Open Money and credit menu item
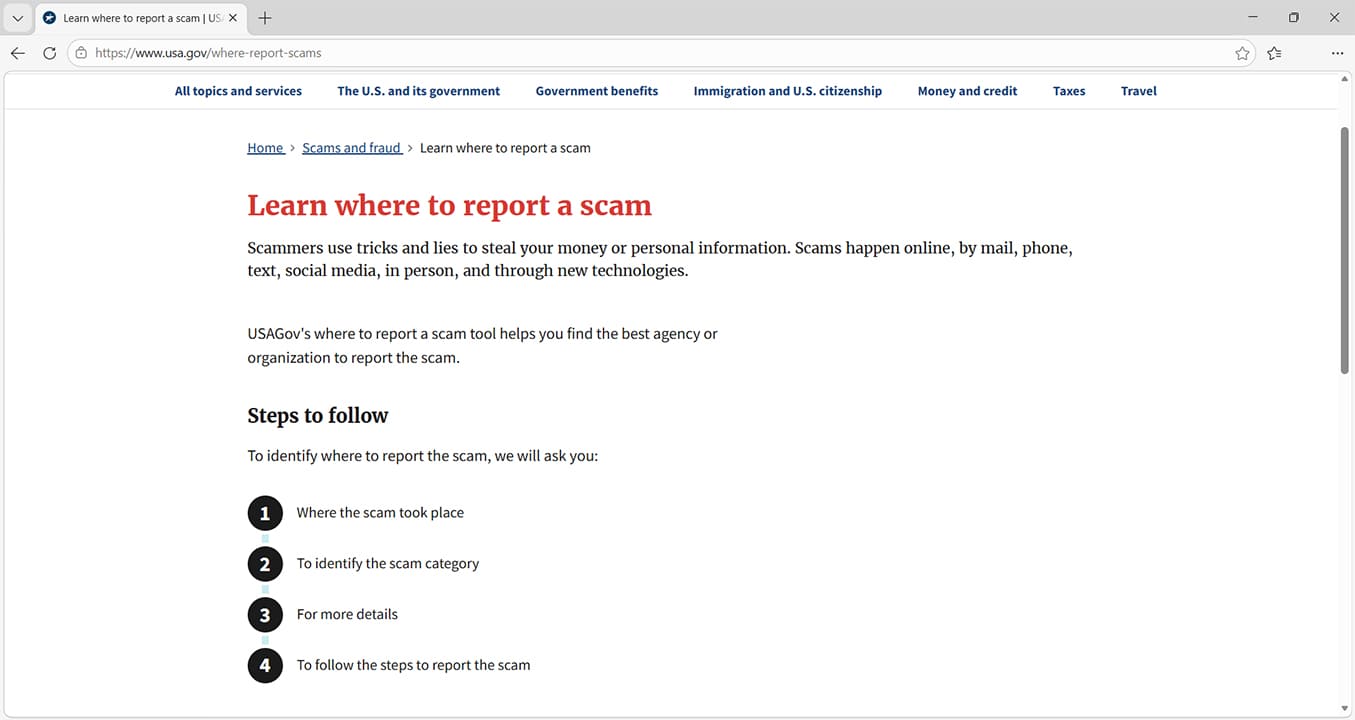1355x720 pixels. point(967,91)
